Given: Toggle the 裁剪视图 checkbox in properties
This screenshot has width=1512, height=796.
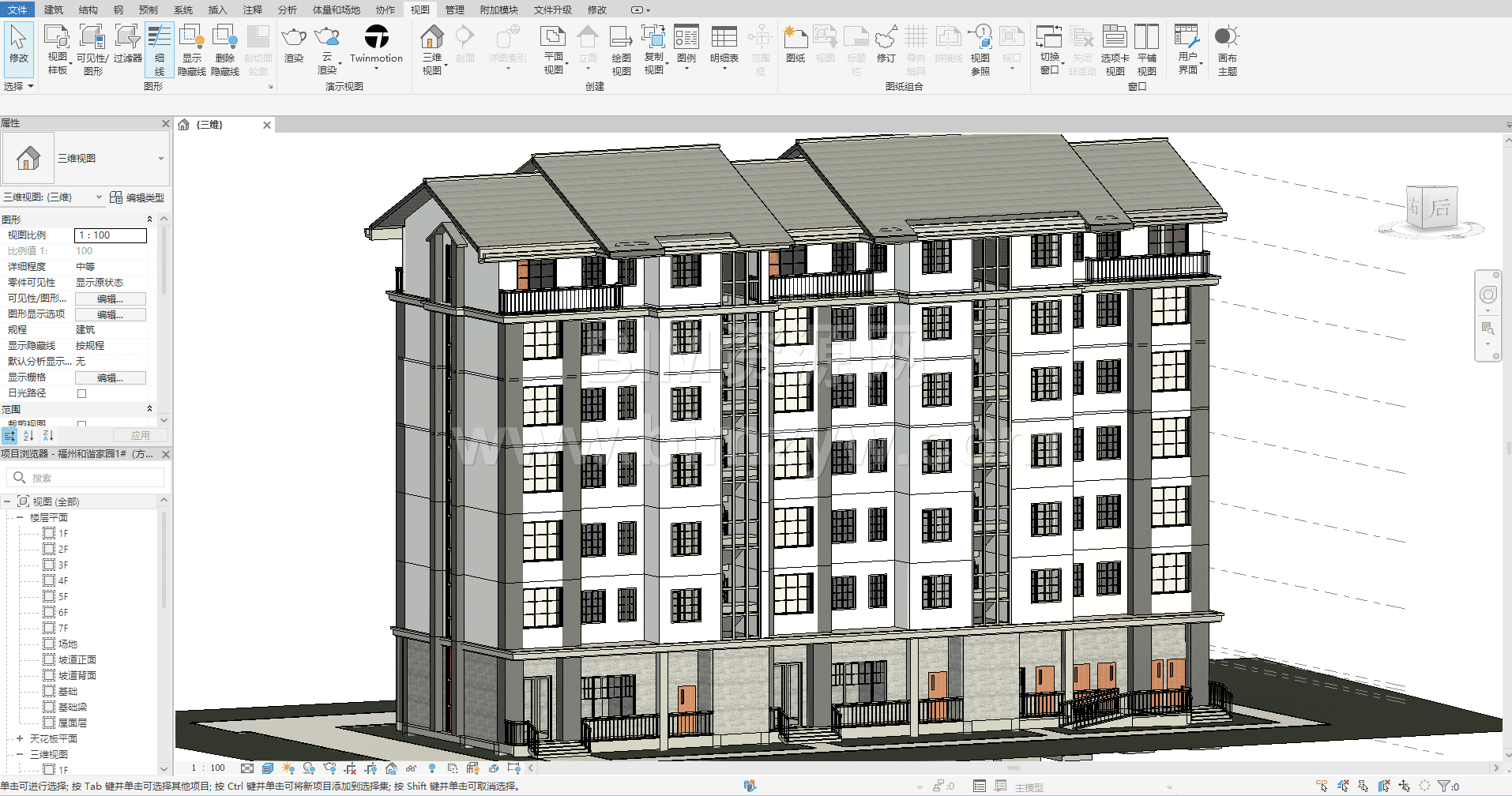Looking at the screenshot, I should pos(81,424).
